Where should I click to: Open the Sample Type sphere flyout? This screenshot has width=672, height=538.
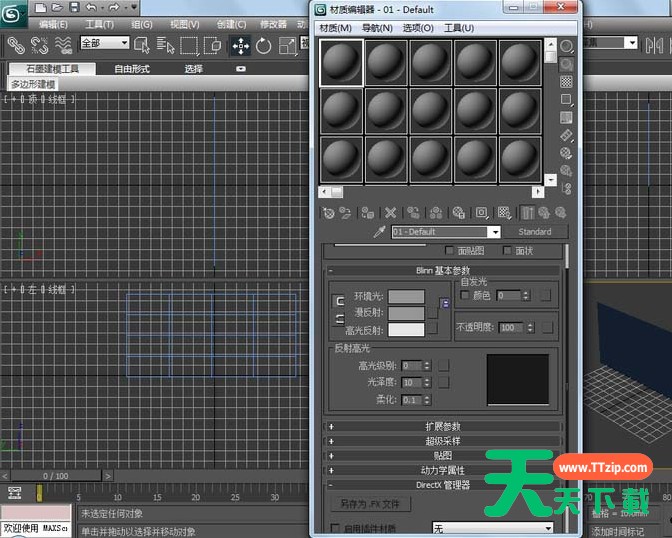pos(566,46)
